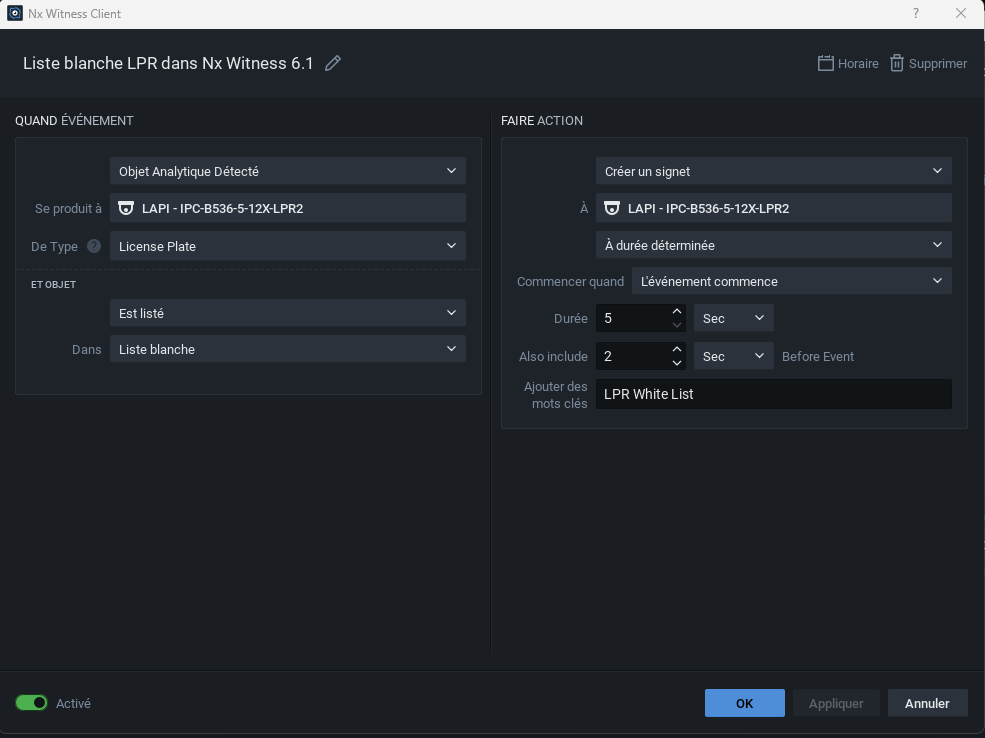
Task: Click the LPR White List keywords field
Action: 773,394
